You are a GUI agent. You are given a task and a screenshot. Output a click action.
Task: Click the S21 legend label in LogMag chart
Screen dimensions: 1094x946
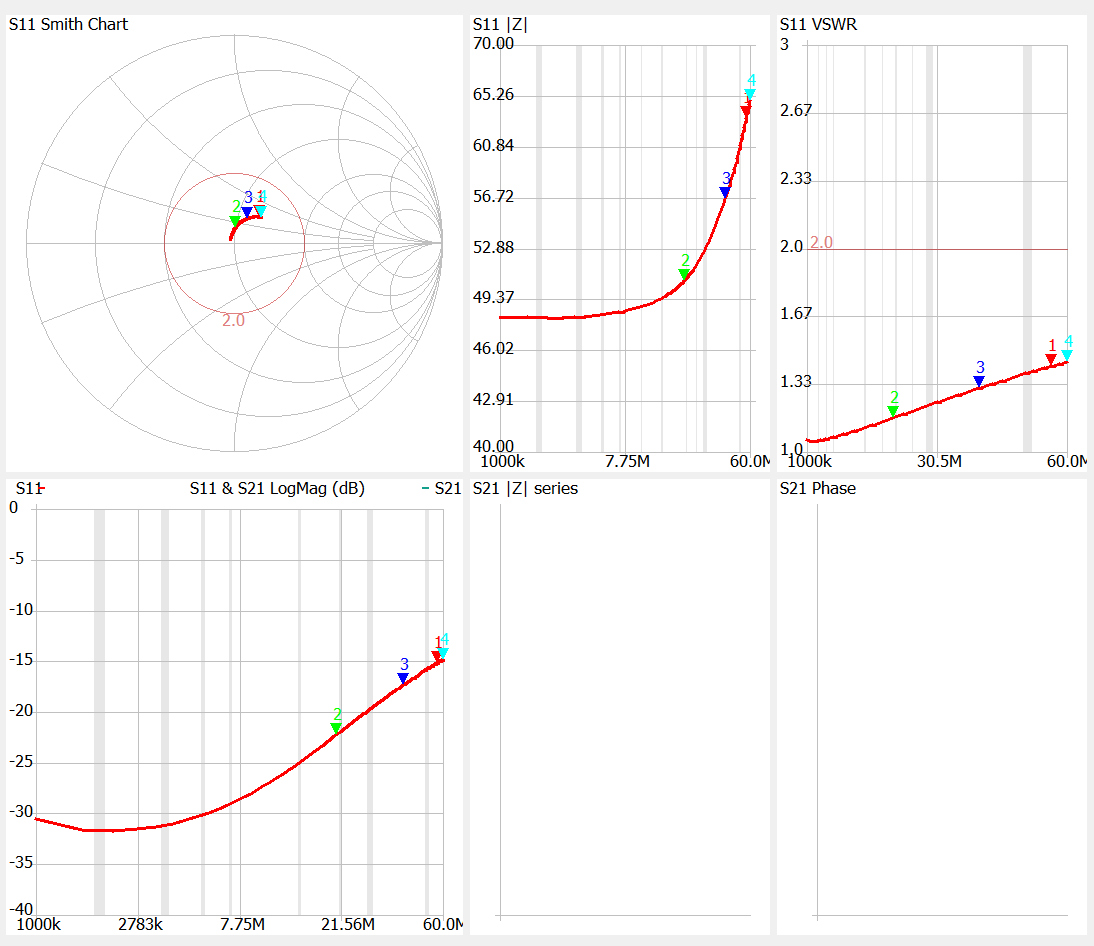coord(447,488)
